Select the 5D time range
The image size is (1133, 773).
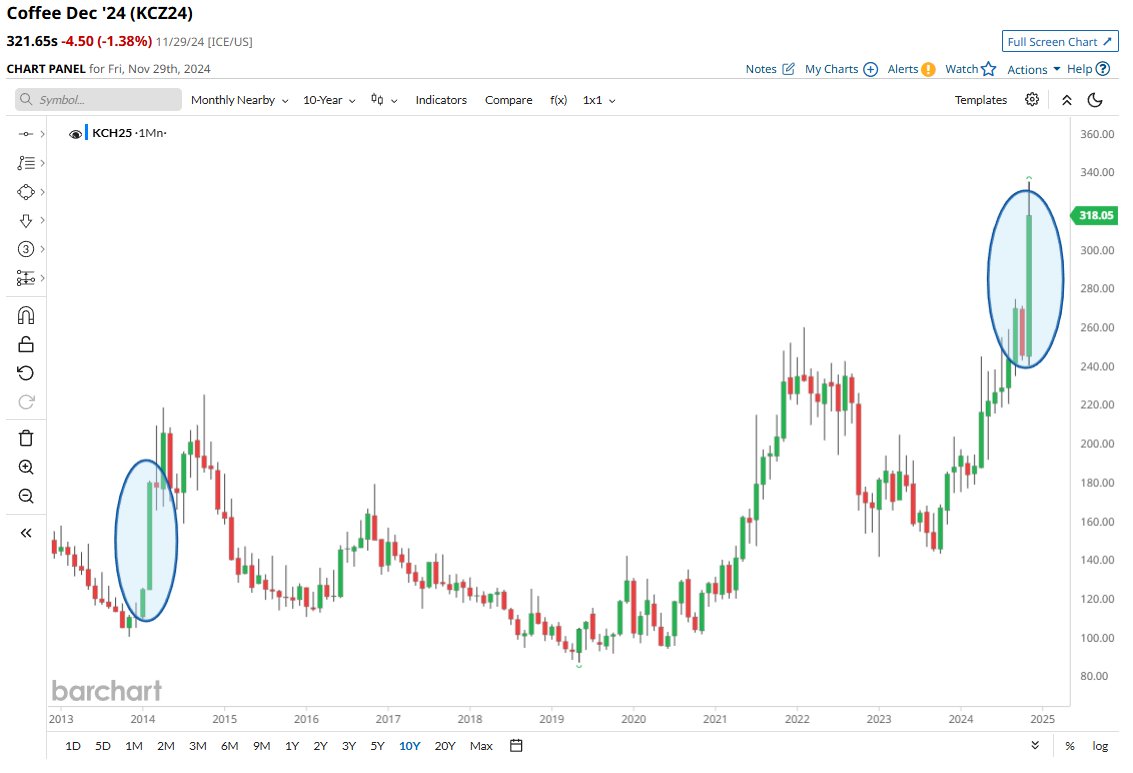[x=103, y=746]
